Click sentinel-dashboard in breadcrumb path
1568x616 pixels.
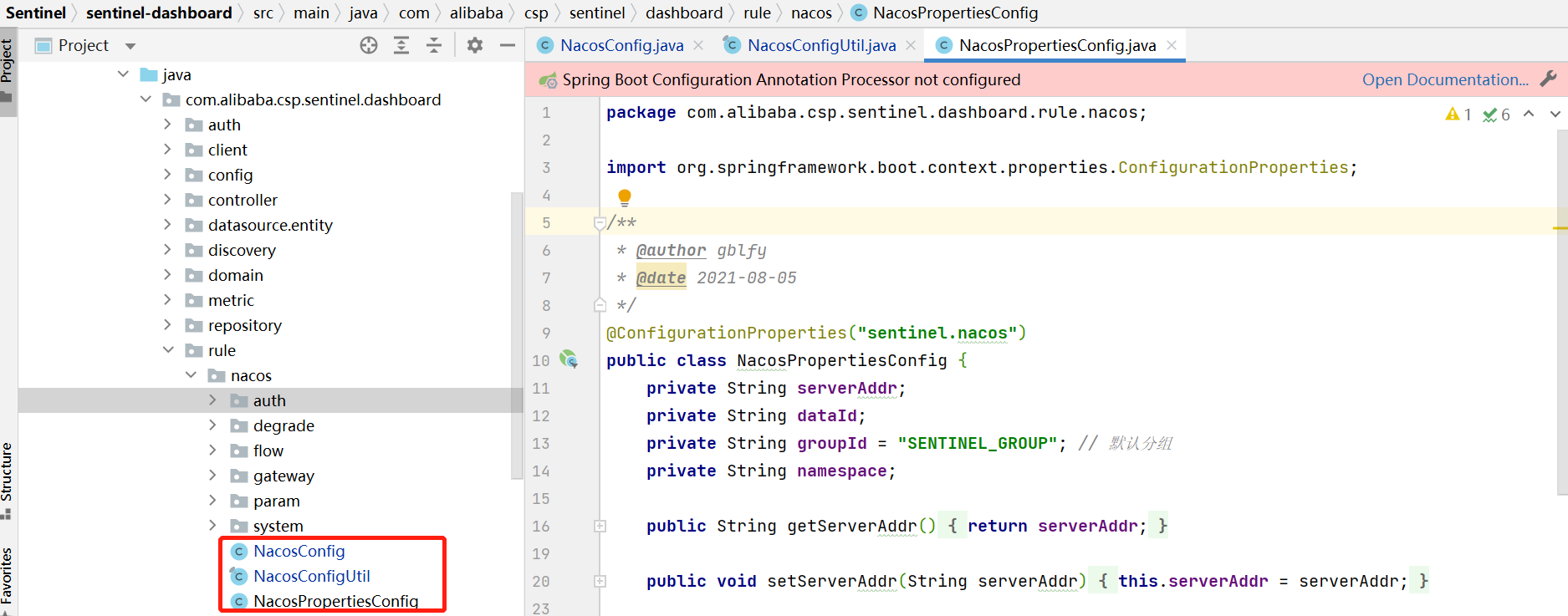click(159, 13)
